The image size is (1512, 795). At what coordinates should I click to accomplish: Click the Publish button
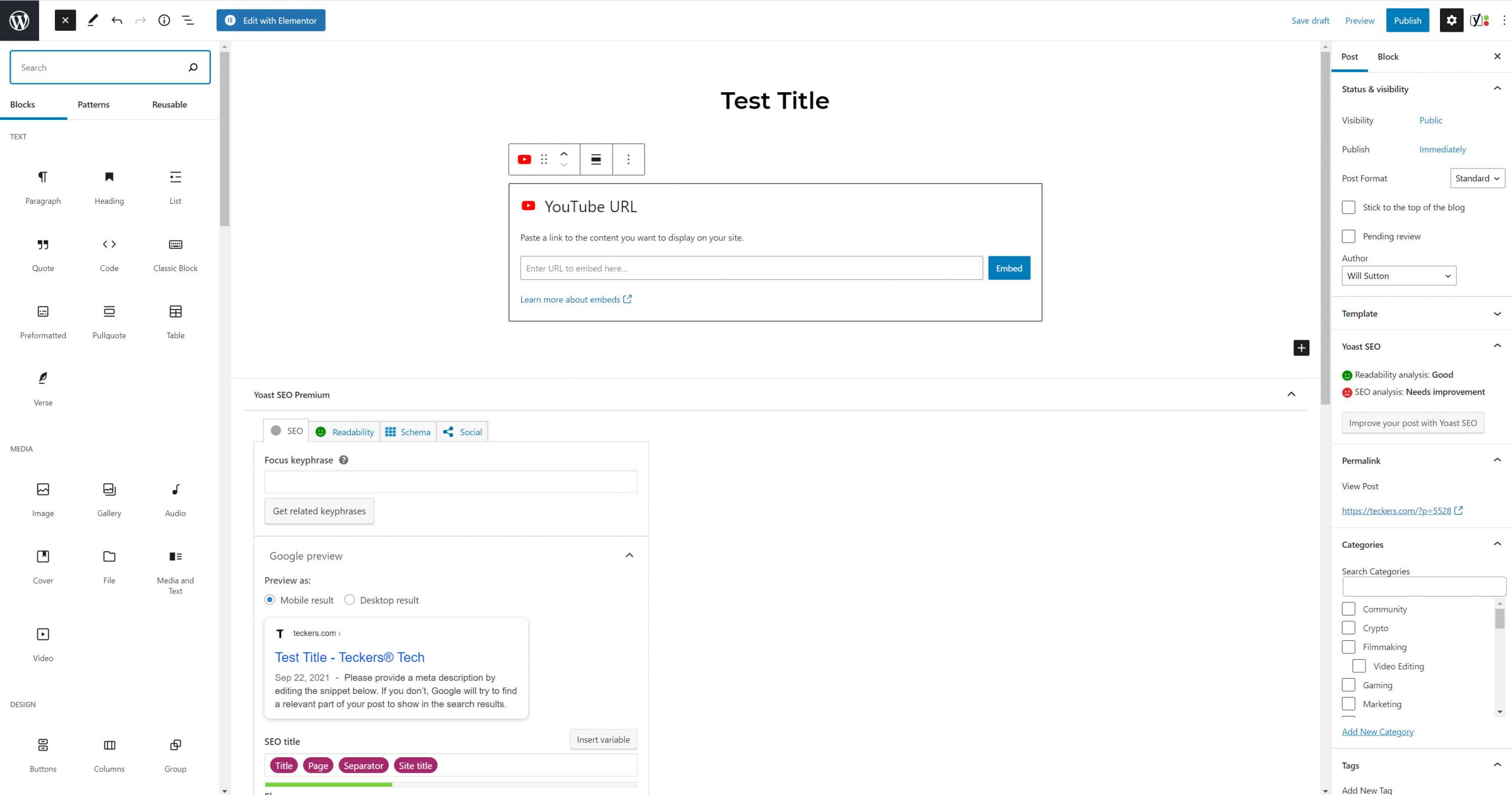[1407, 20]
